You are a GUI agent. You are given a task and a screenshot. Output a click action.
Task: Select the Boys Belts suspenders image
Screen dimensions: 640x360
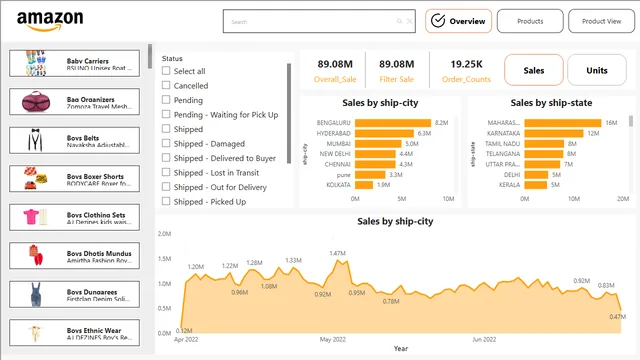36,140
